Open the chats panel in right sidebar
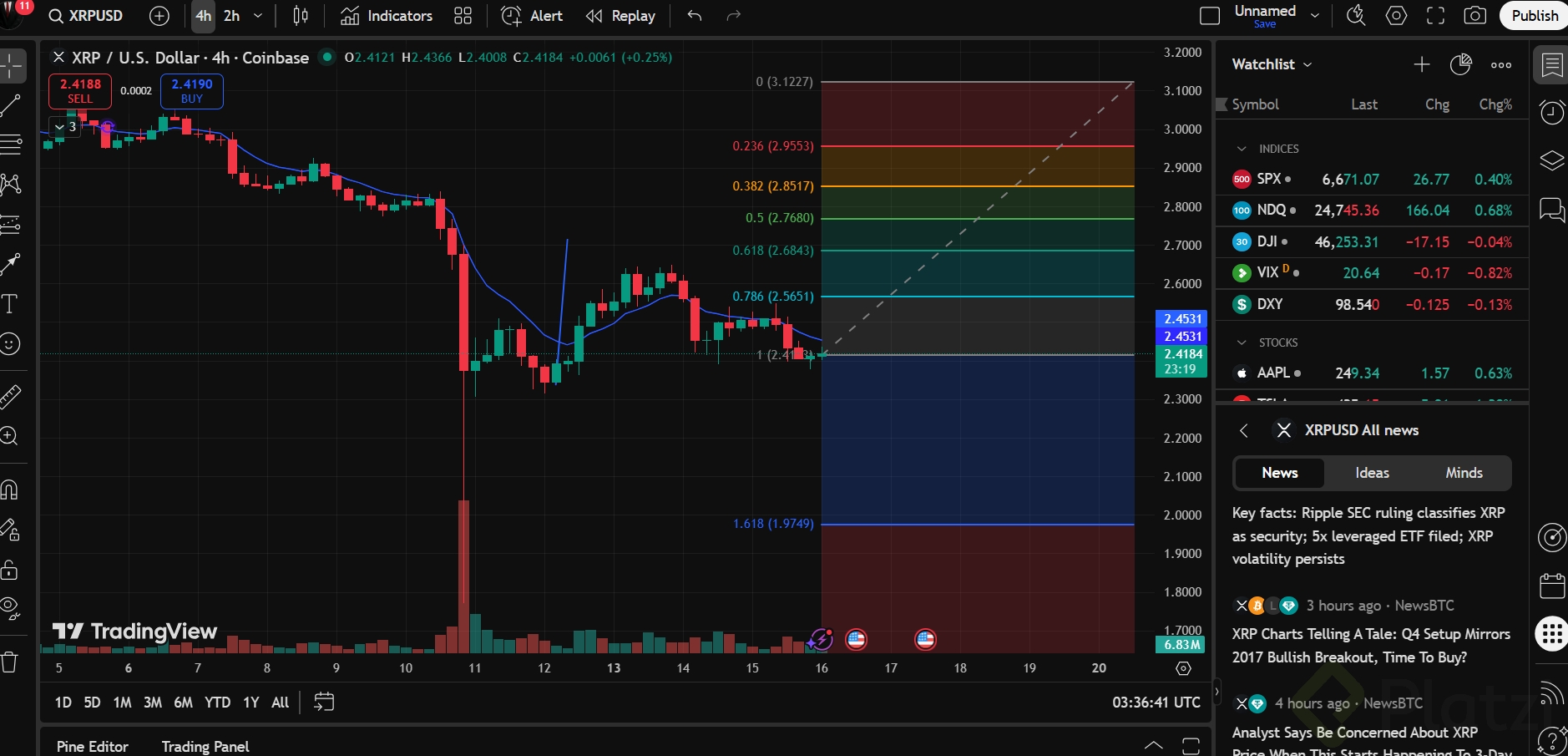This screenshot has width=1568, height=756. coord(1552,209)
